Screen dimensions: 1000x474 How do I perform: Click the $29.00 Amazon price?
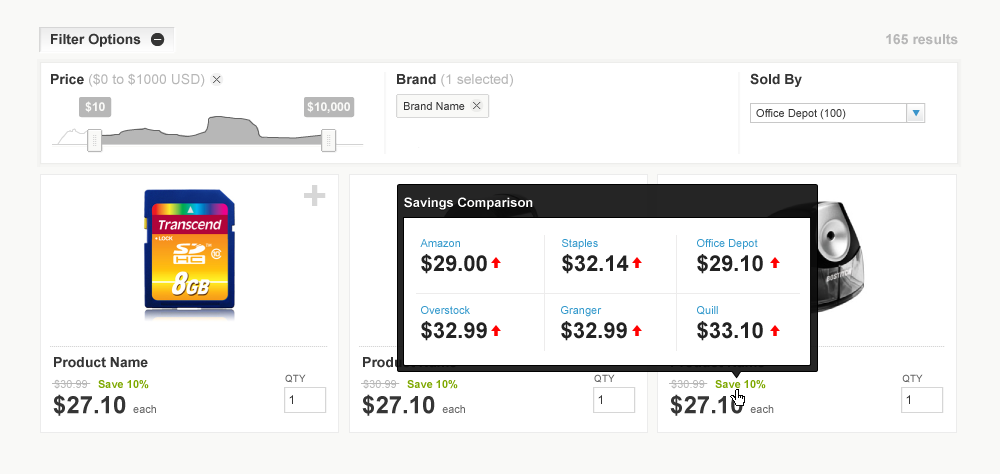coord(454,263)
